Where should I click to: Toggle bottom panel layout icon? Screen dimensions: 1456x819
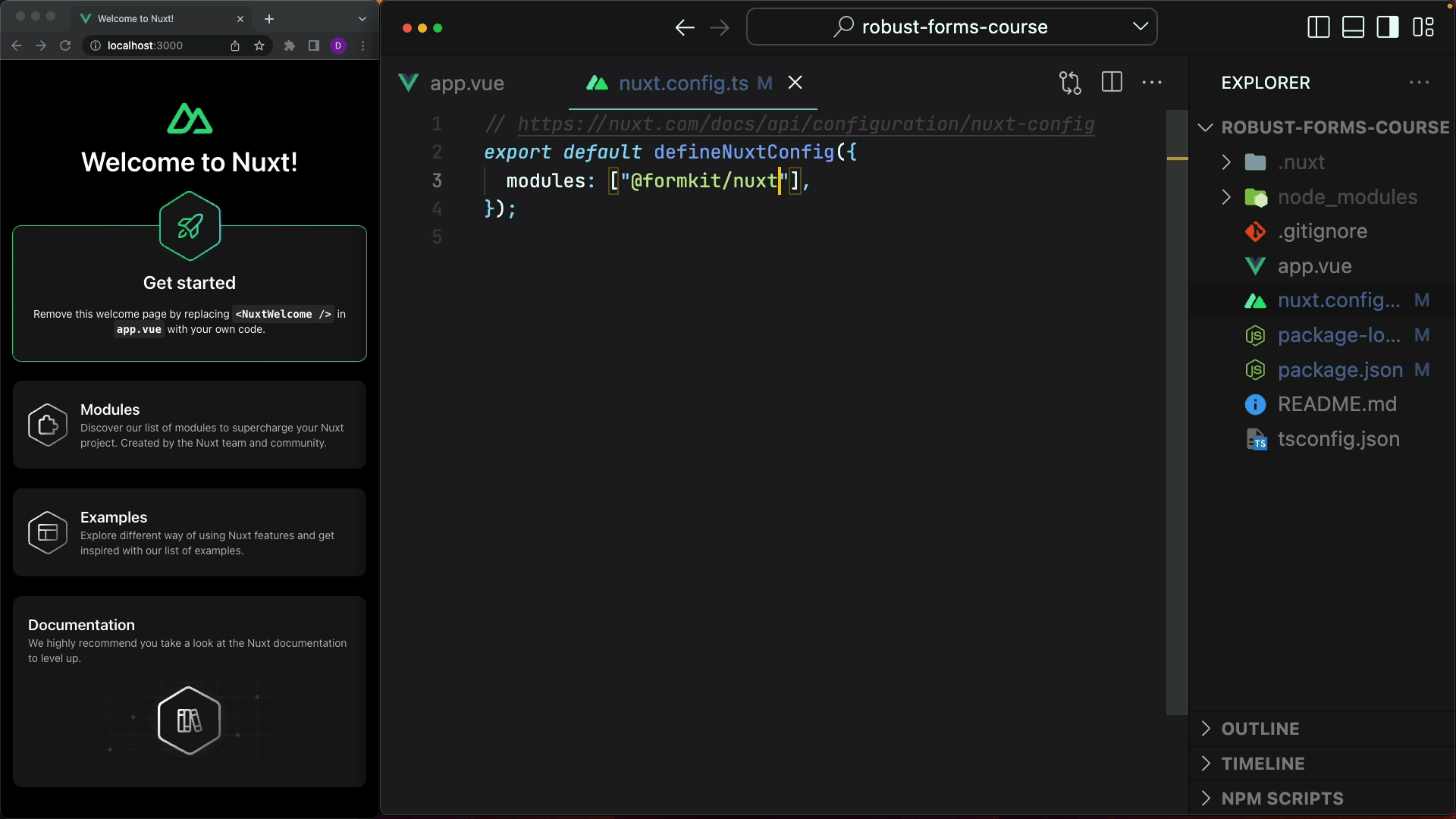[1354, 27]
